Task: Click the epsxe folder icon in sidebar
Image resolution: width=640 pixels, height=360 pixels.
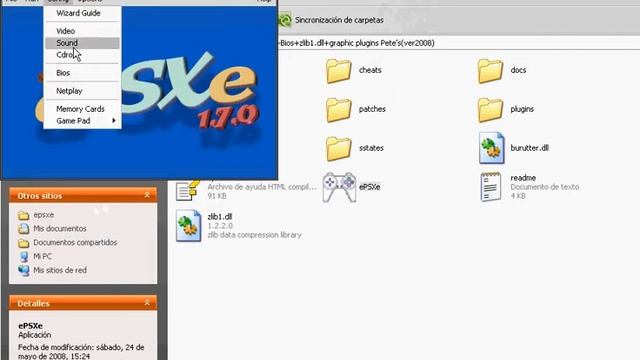Action: (x=24, y=215)
